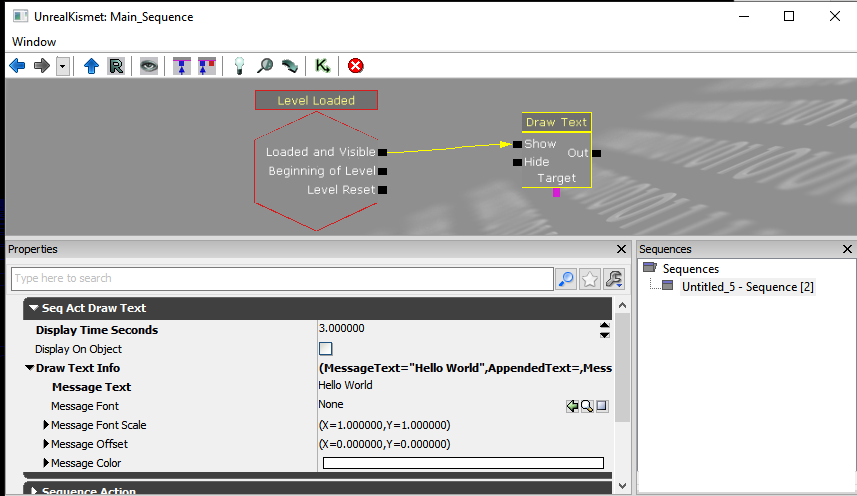The width and height of the screenshot is (857, 496).
Task: Open the navigation history dropdown arrow
Action: [63, 66]
